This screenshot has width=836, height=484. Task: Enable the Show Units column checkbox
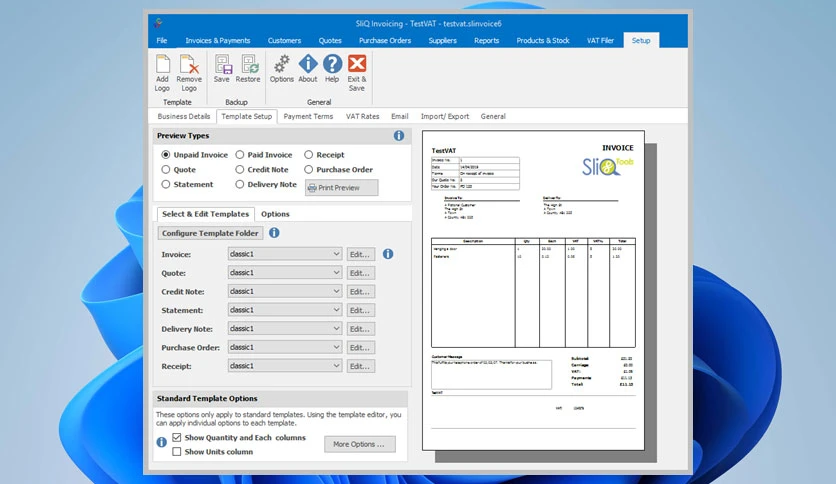(177, 451)
